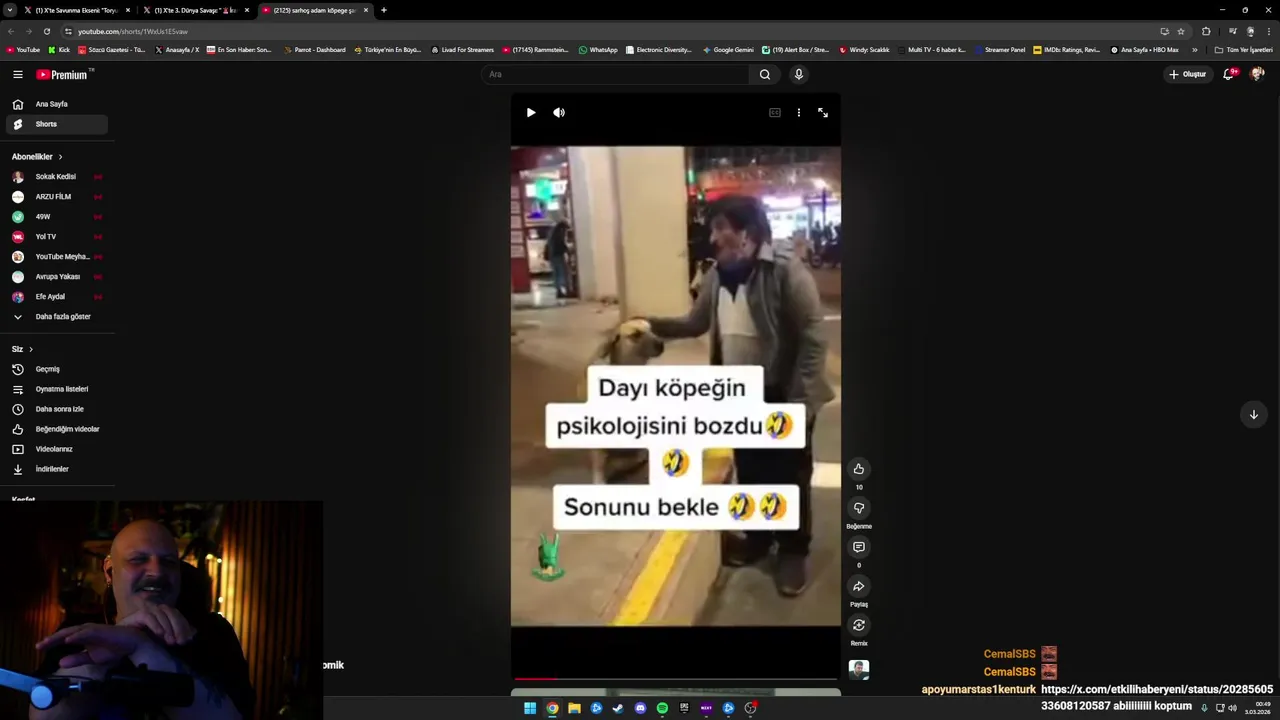
Task: Open the Streamer Panel bookmark
Action: (x=999, y=50)
